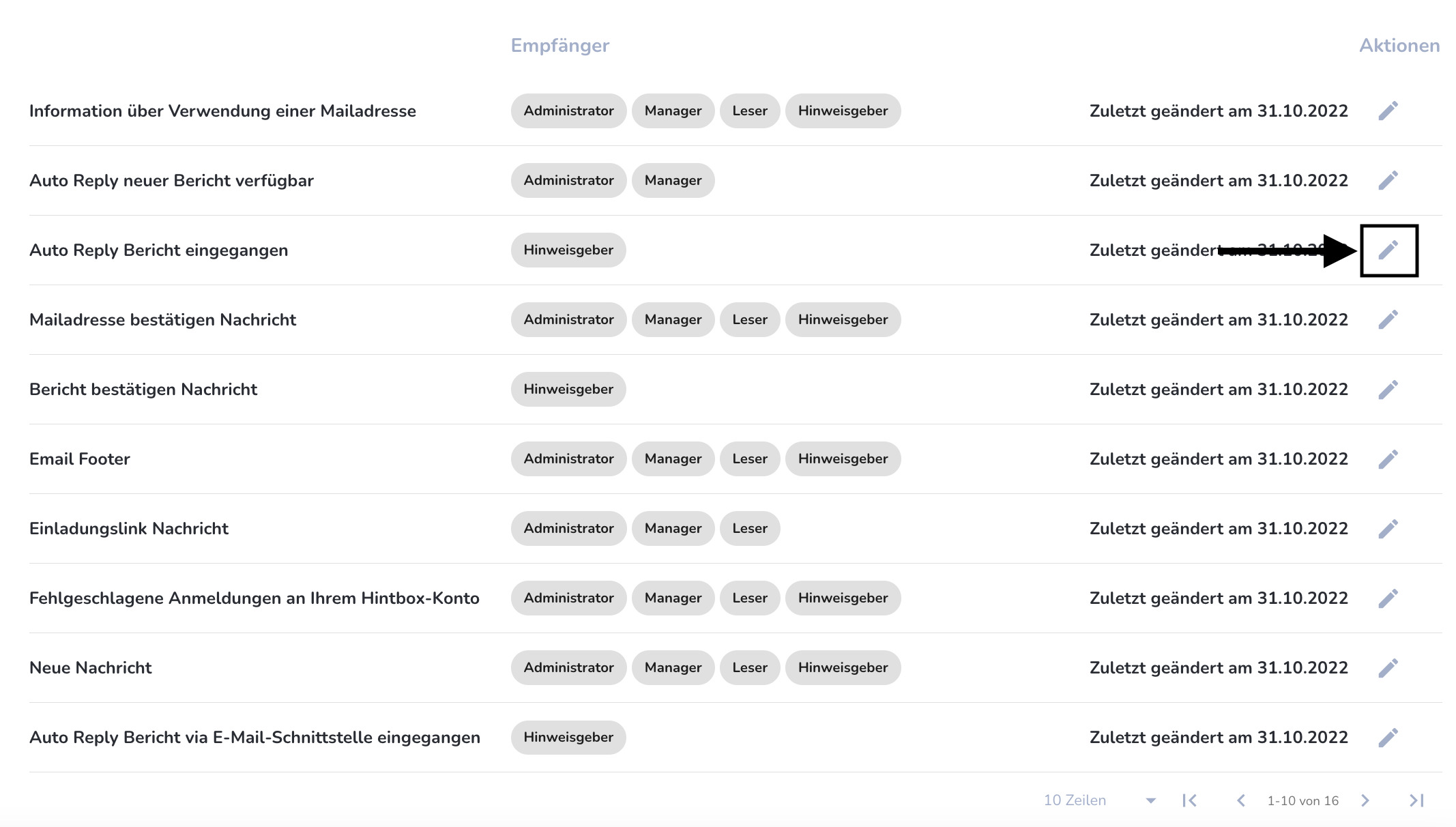The height and width of the screenshot is (827, 1456).
Task: Click Zuletzt geändert date in Email Footer row
Action: pos(1219,459)
